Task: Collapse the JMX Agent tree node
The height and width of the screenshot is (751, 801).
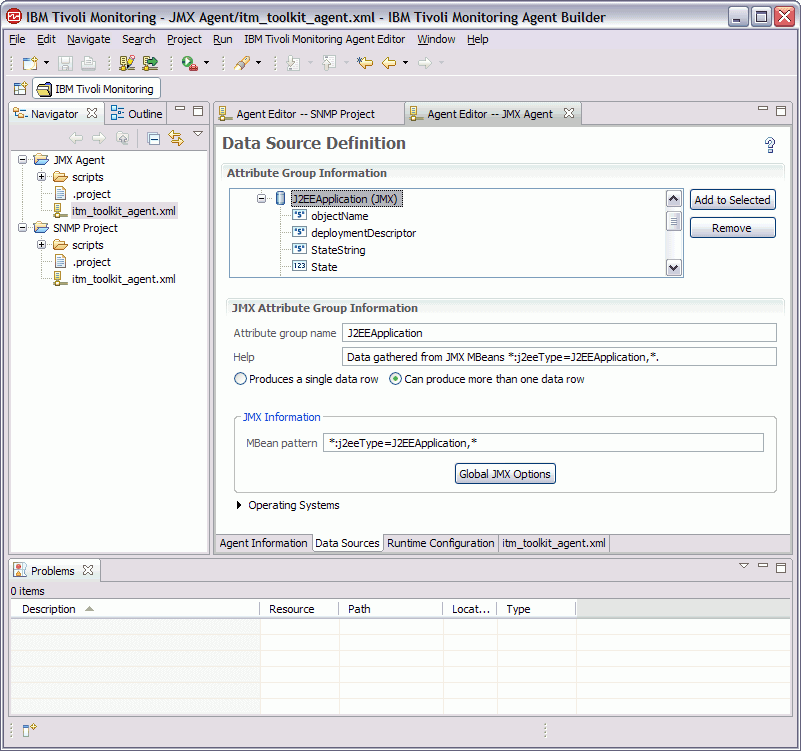Action: [23, 160]
